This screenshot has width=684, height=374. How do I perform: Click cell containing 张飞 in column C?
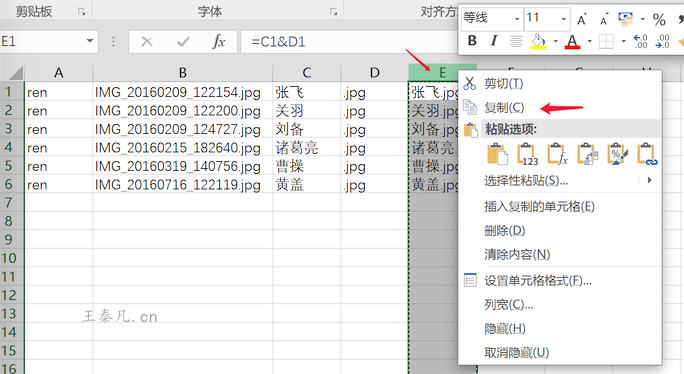(x=307, y=92)
